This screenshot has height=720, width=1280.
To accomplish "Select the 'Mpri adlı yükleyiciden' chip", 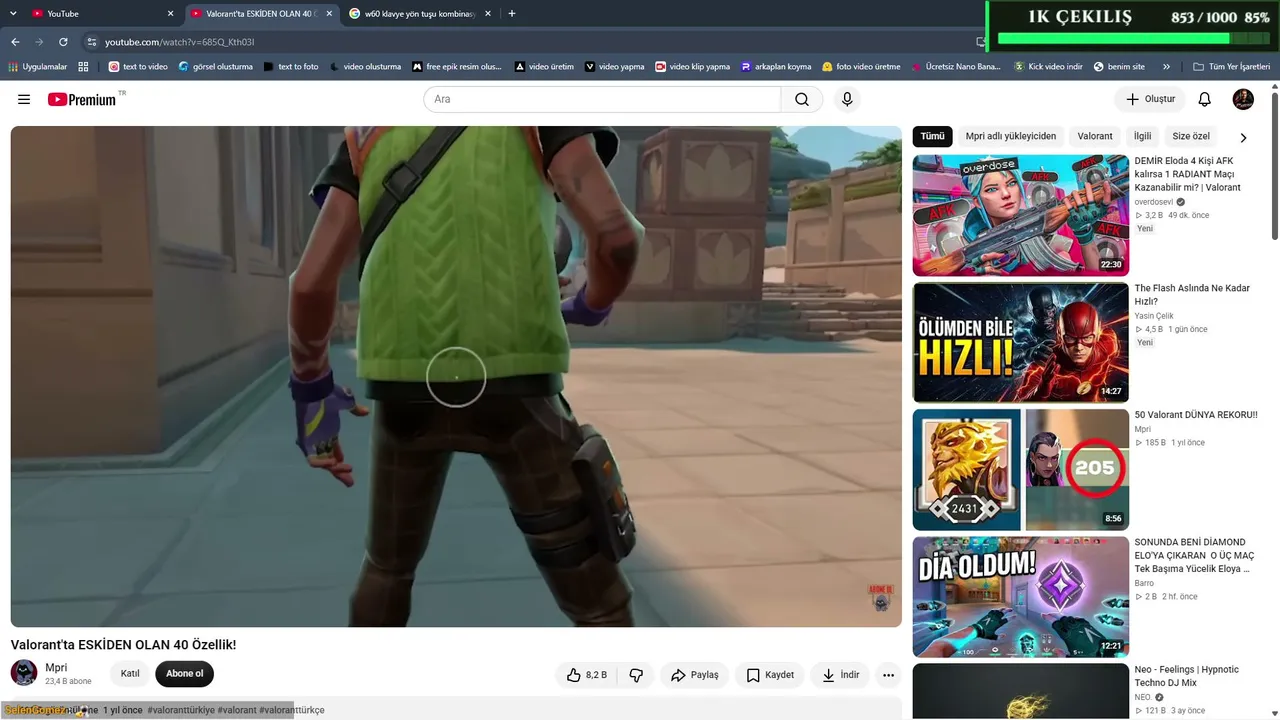I will pos(1010,136).
